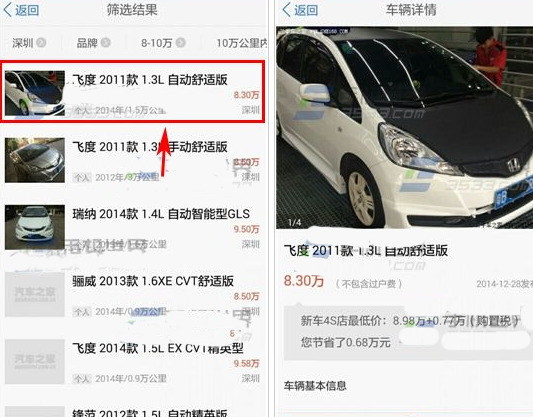The image size is (533, 417).
Task: Clear the 品牌 brand filter icon
Action: (106, 43)
